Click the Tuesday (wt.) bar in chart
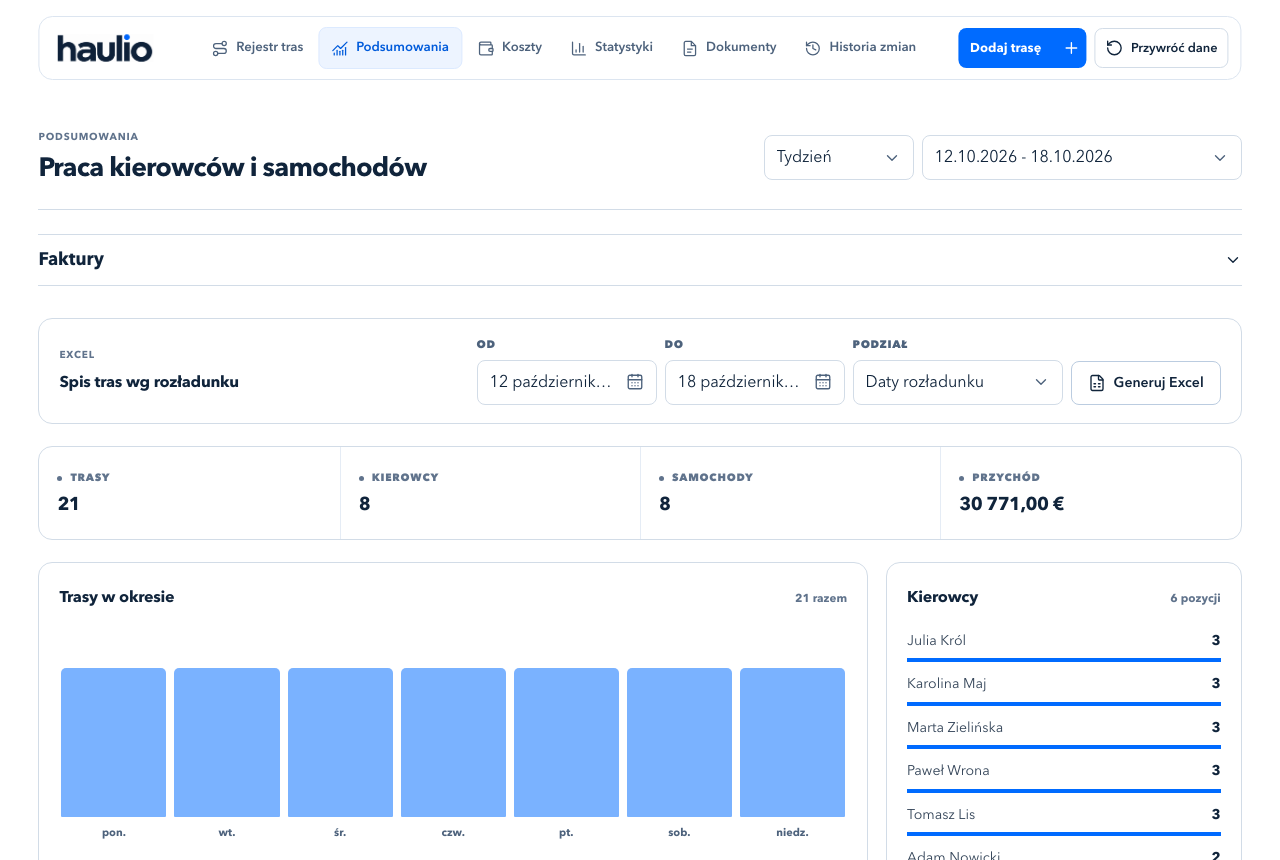The width and height of the screenshot is (1280, 860). [x=227, y=743]
